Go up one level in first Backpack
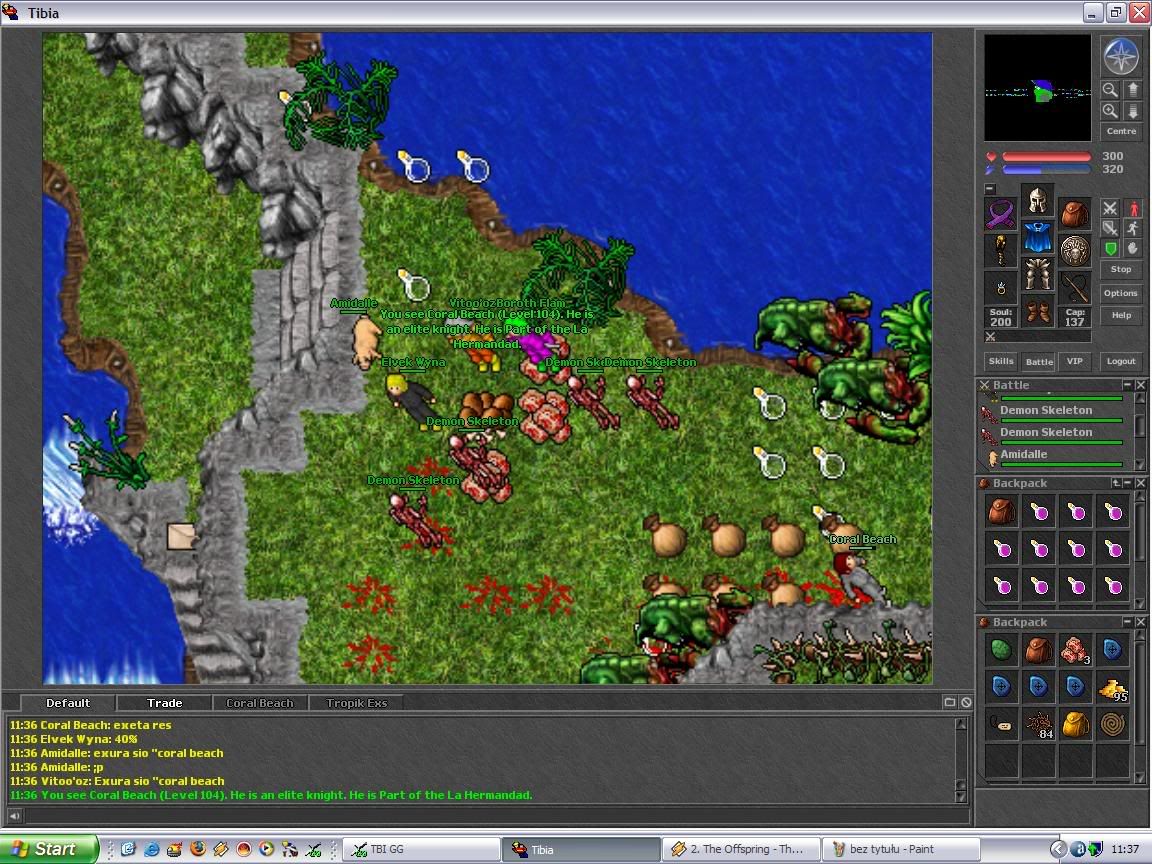The image size is (1152, 864). click(1115, 483)
